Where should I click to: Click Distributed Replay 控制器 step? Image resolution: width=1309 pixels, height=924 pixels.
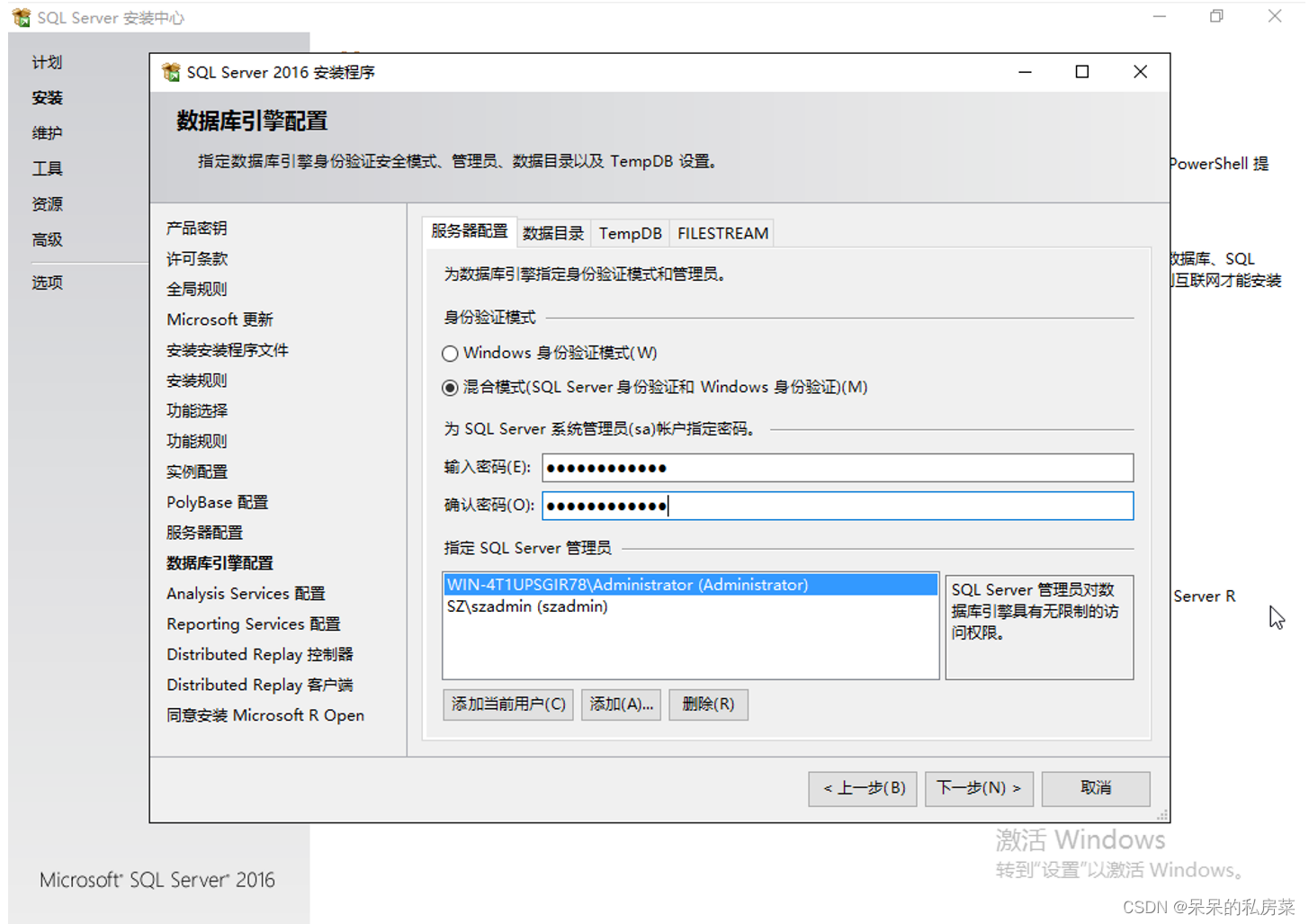[x=259, y=655]
